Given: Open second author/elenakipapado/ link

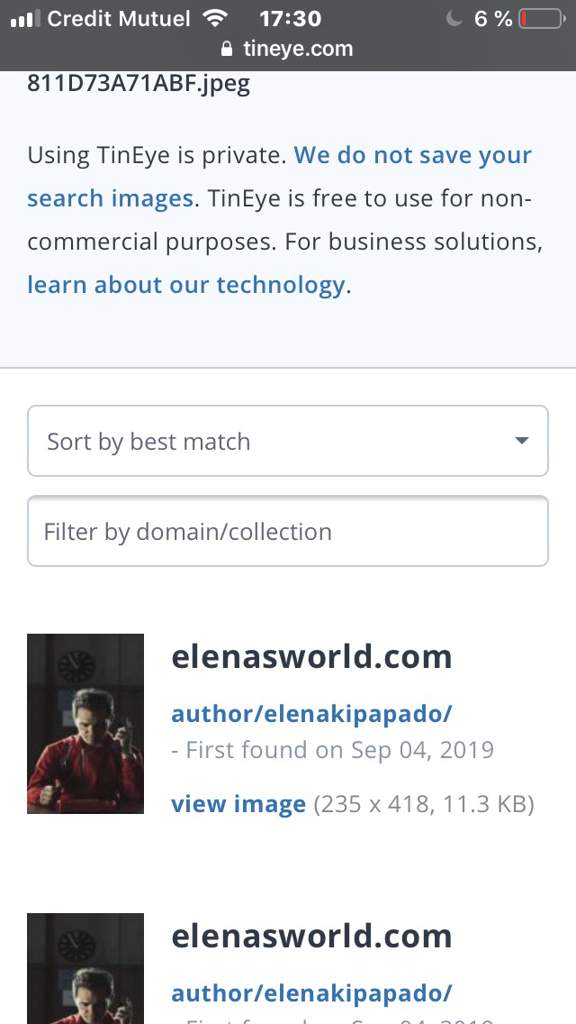Looking at the screenshot, I should (312, 993).
